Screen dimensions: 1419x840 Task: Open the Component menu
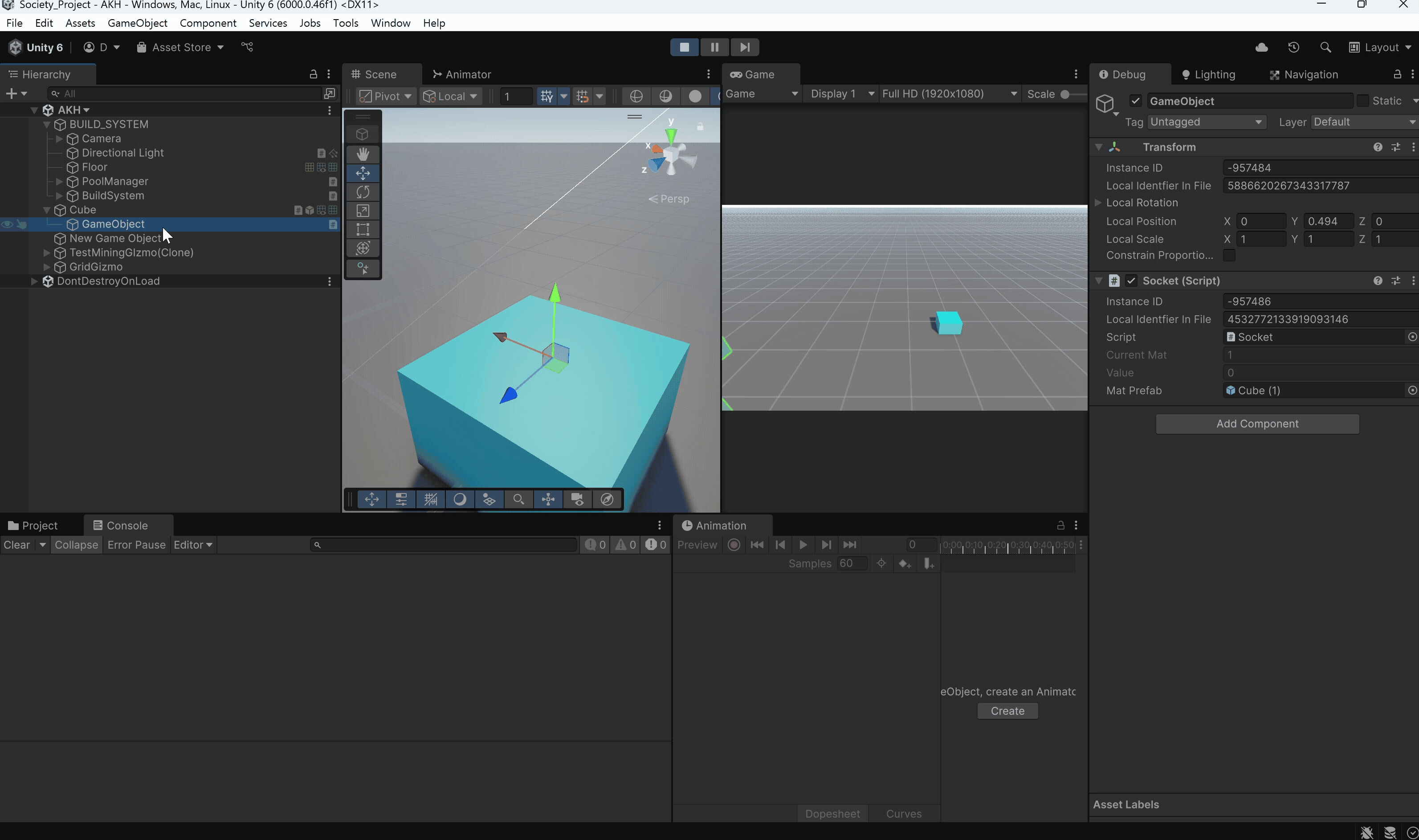click(x=208, y=23)
